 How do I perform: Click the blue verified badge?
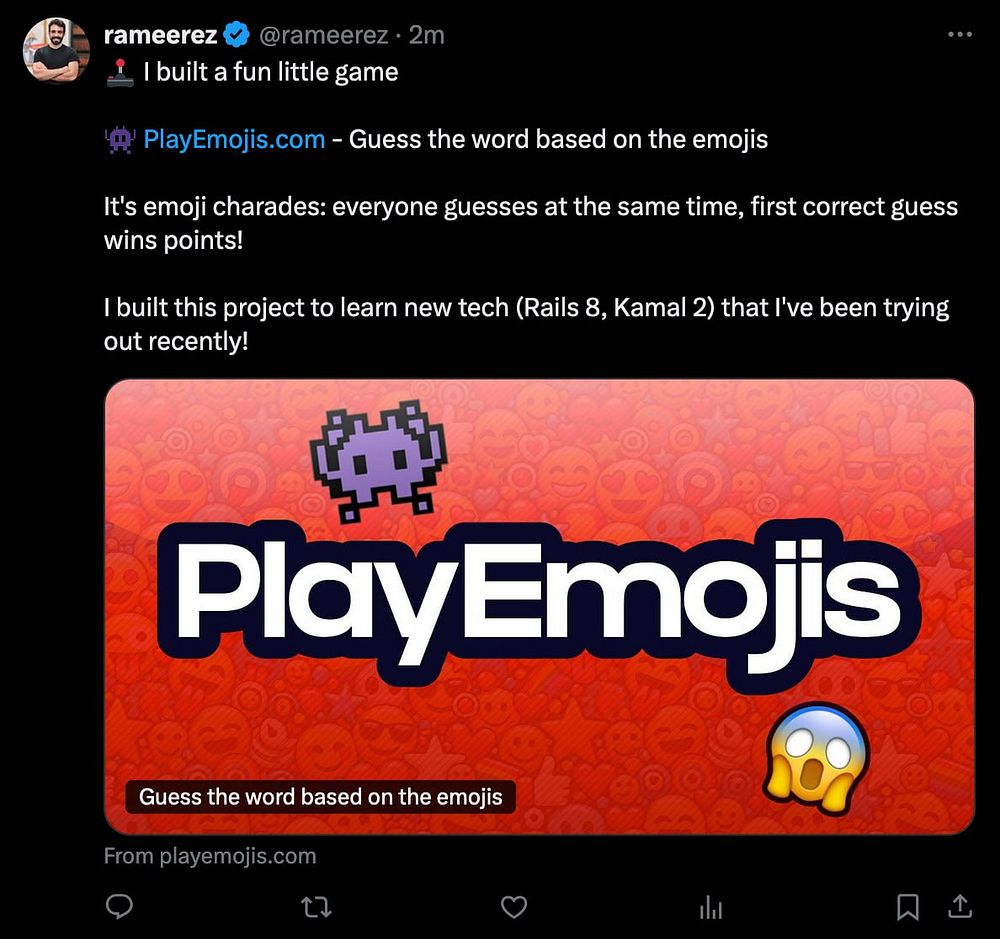tap(236, 36)
